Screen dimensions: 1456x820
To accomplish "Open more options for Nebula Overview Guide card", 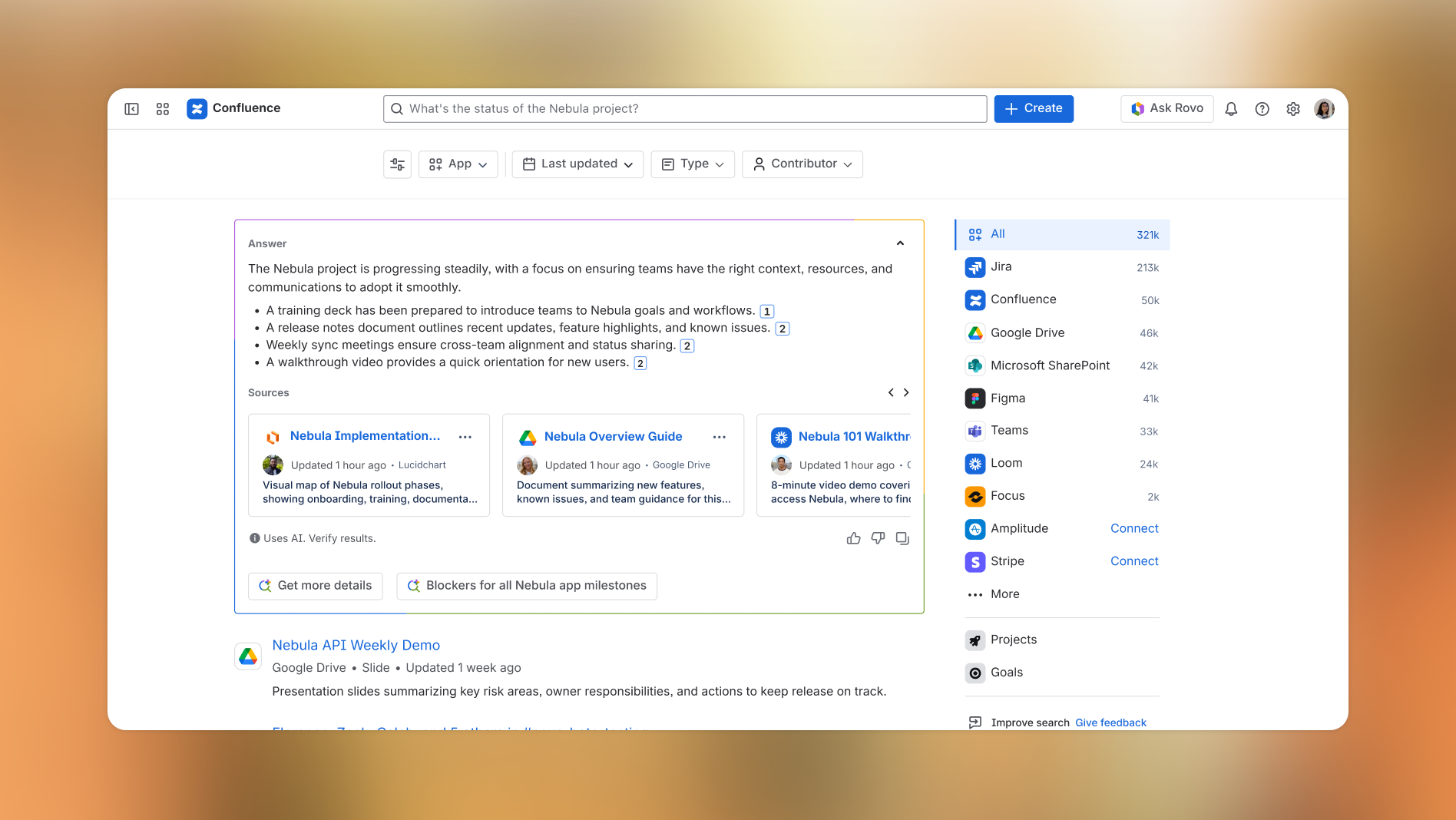I will [x=720, y=437].
